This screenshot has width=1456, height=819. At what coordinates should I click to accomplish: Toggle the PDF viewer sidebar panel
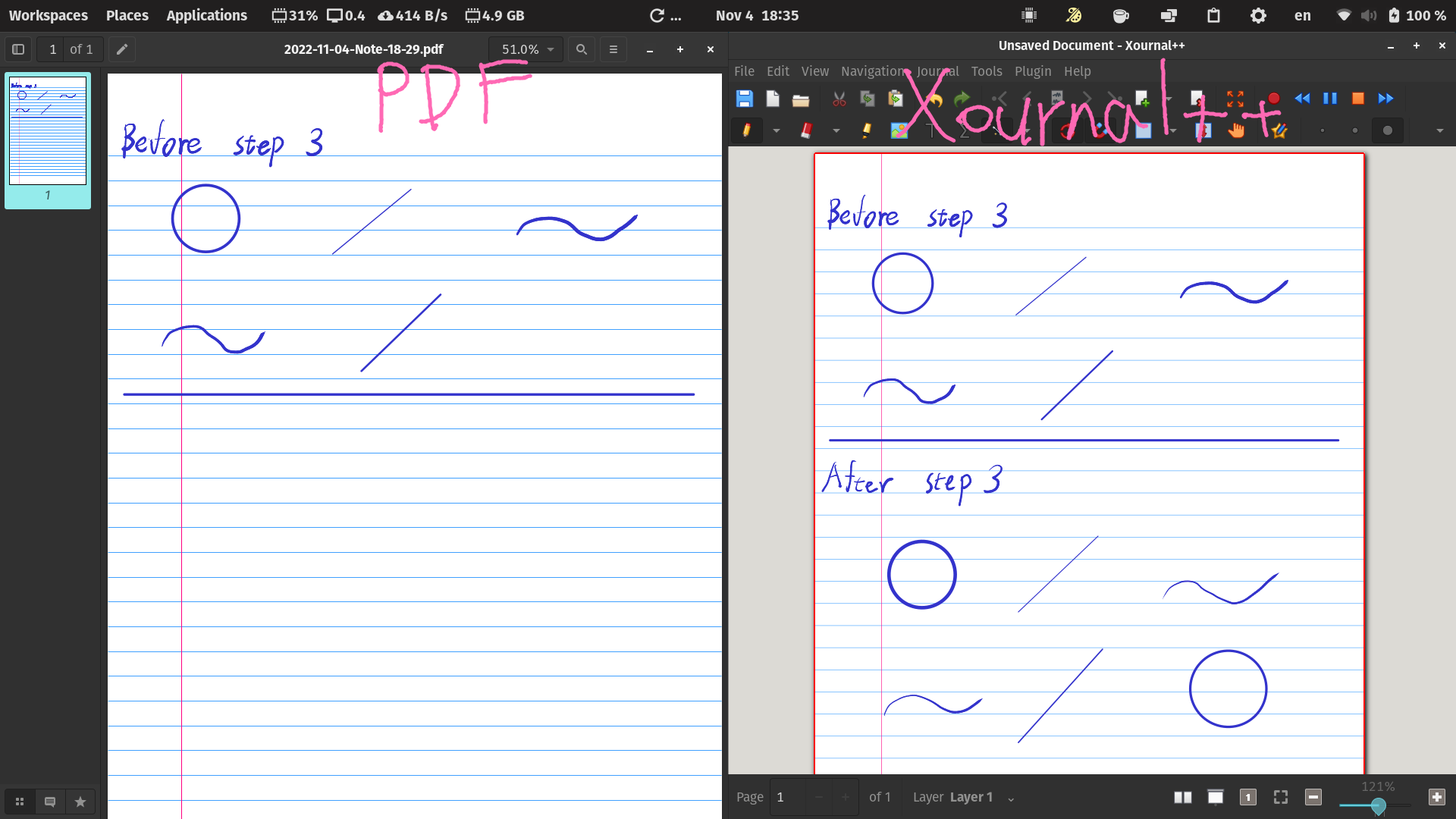coord(17,49)
